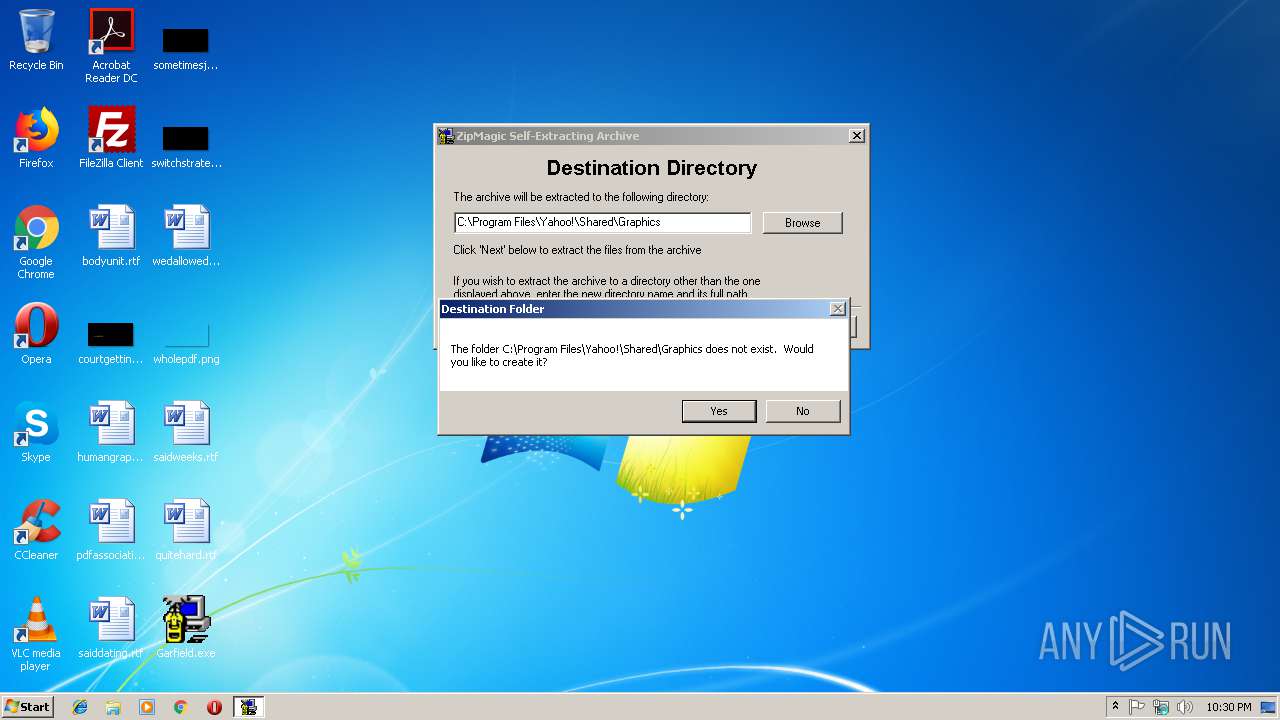Select the saidweeks.rtf document icon
This screenshot has width=1280, height=720.
tap(186, 432)
